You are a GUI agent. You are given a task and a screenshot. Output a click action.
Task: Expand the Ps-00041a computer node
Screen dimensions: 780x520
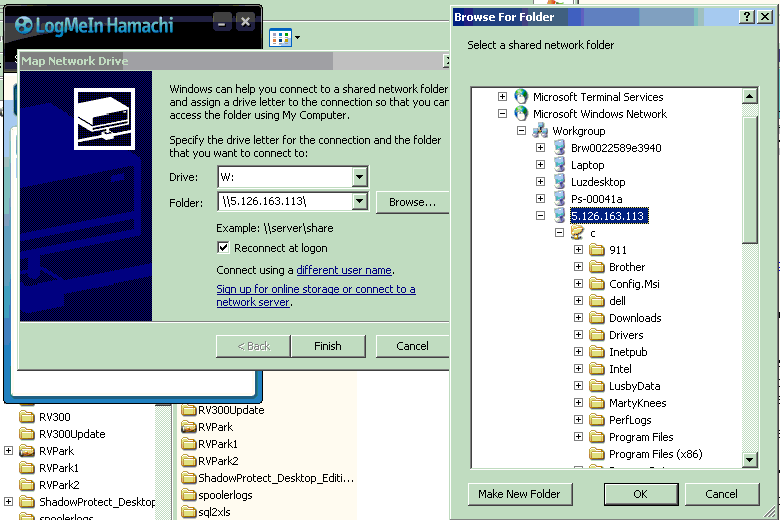[x=540, y=199]
